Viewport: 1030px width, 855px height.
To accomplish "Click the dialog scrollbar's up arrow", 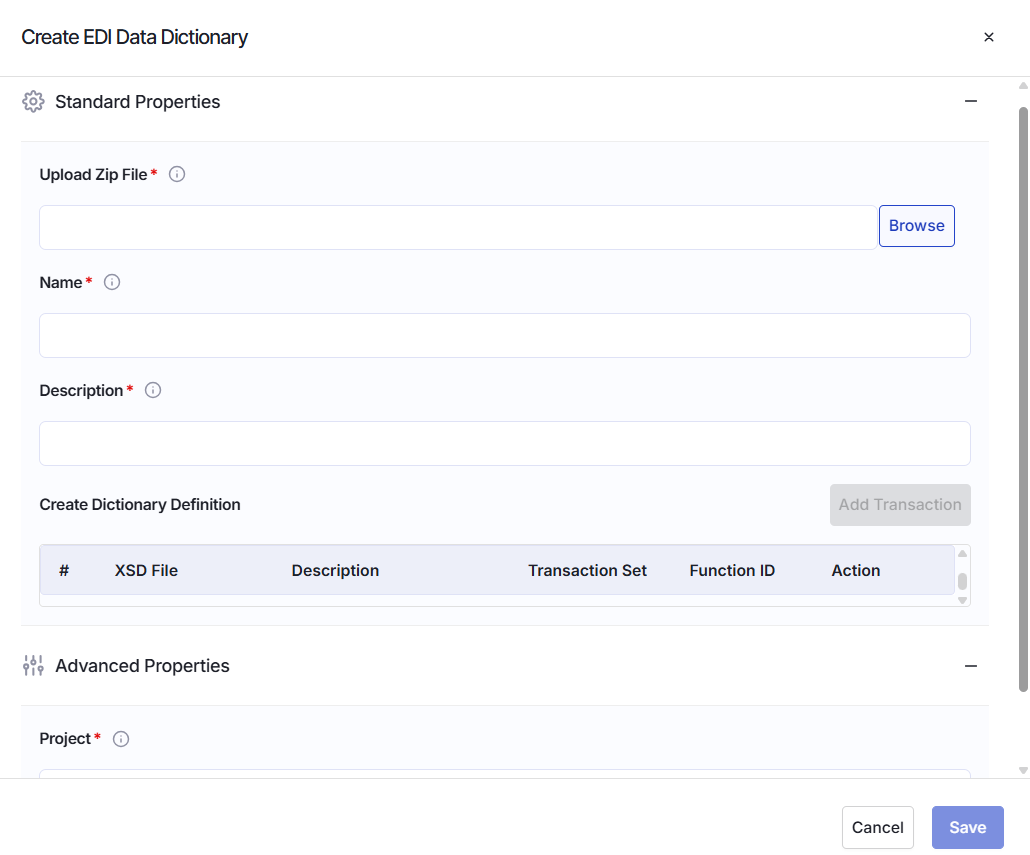I will point(1023,85).
